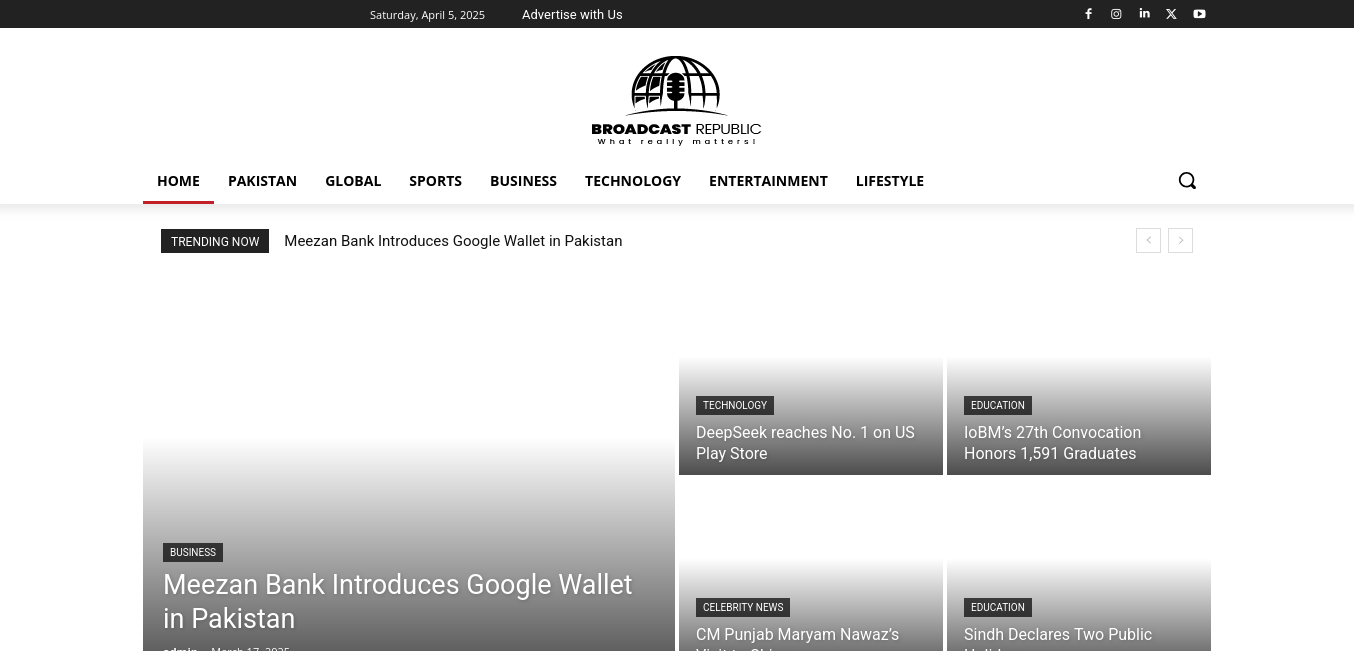Screen dimensions: 1366x651
Task: Open IoBM's 27th Convocation article
Action: click(x=1052, y=443)
